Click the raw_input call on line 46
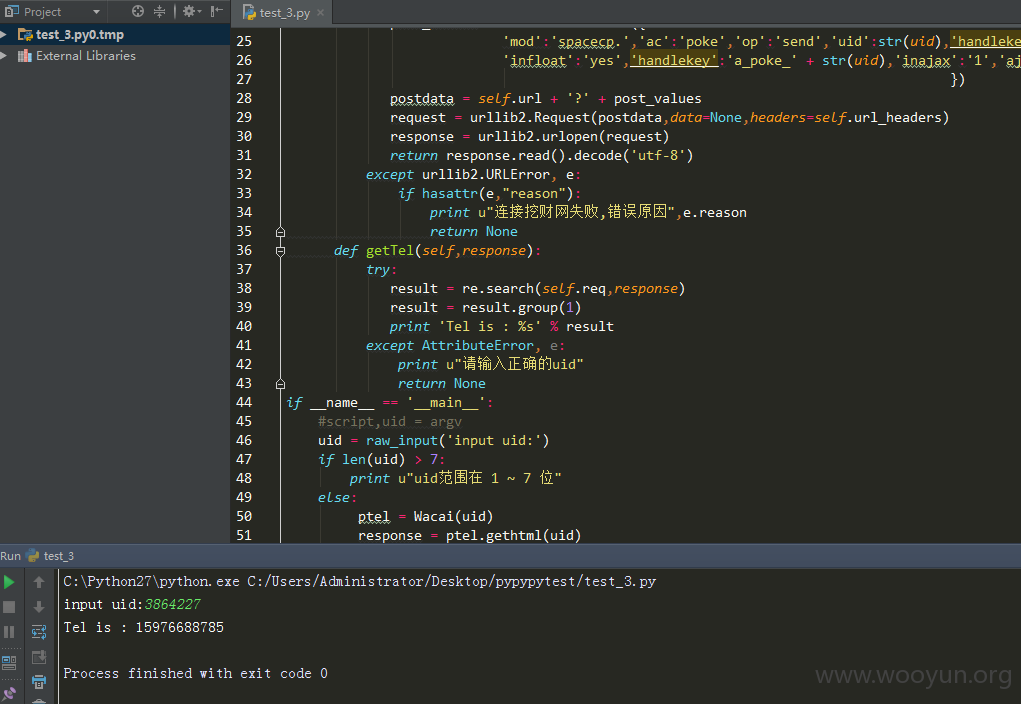 (x=457, y=441)
